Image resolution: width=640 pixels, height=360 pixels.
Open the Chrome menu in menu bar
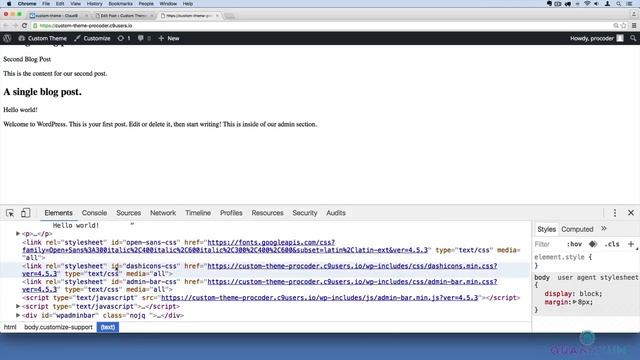[x=27, y=4]
